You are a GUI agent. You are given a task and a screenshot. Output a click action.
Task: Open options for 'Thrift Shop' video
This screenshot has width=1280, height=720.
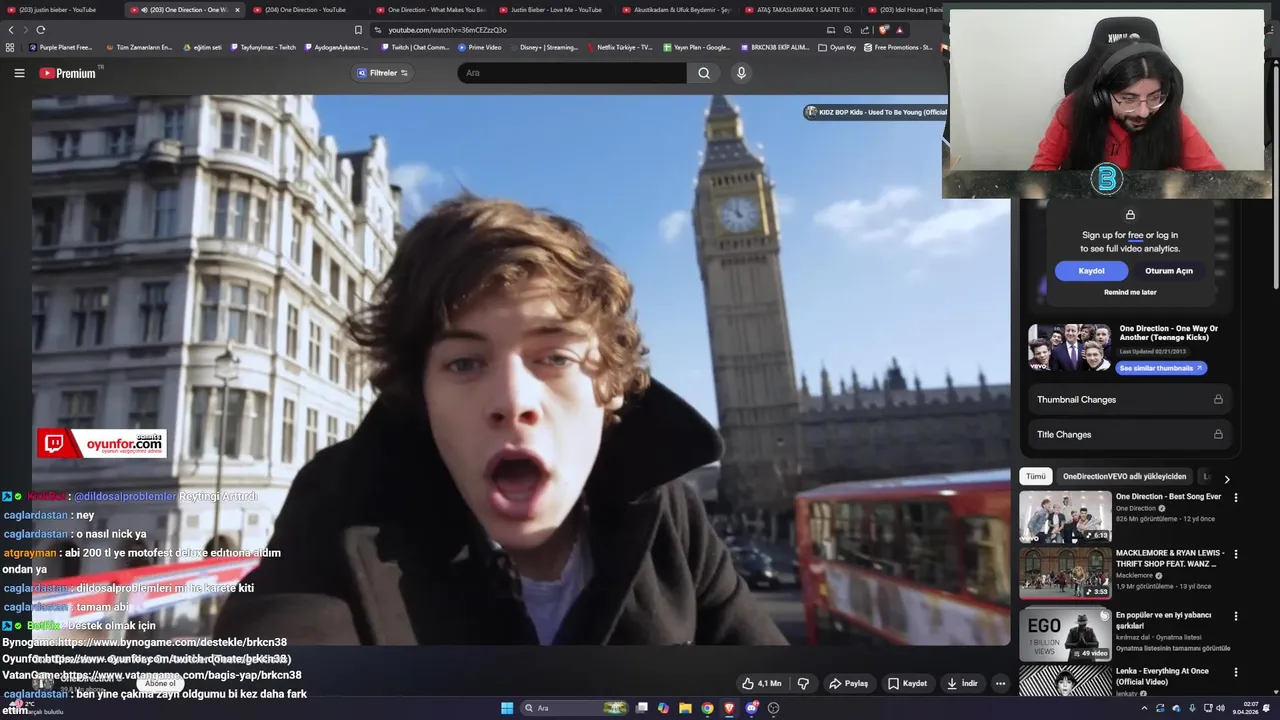coord(1236,554)
